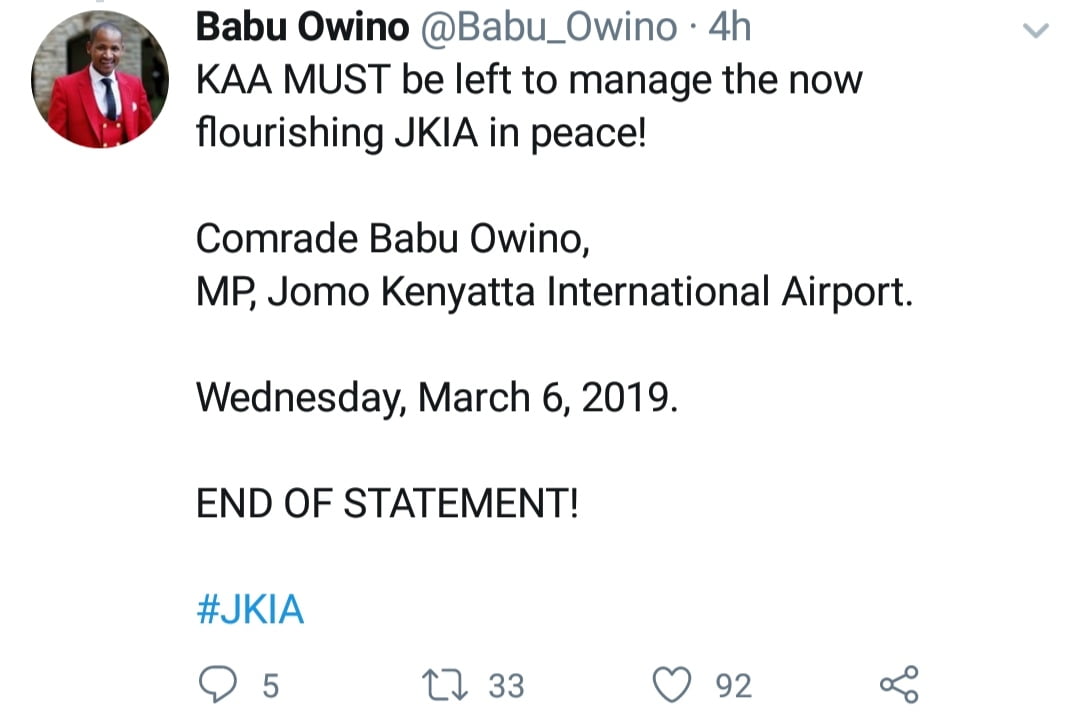
Task: Open the @Babu_Owino handle link
Action: (x=548, y=28)
